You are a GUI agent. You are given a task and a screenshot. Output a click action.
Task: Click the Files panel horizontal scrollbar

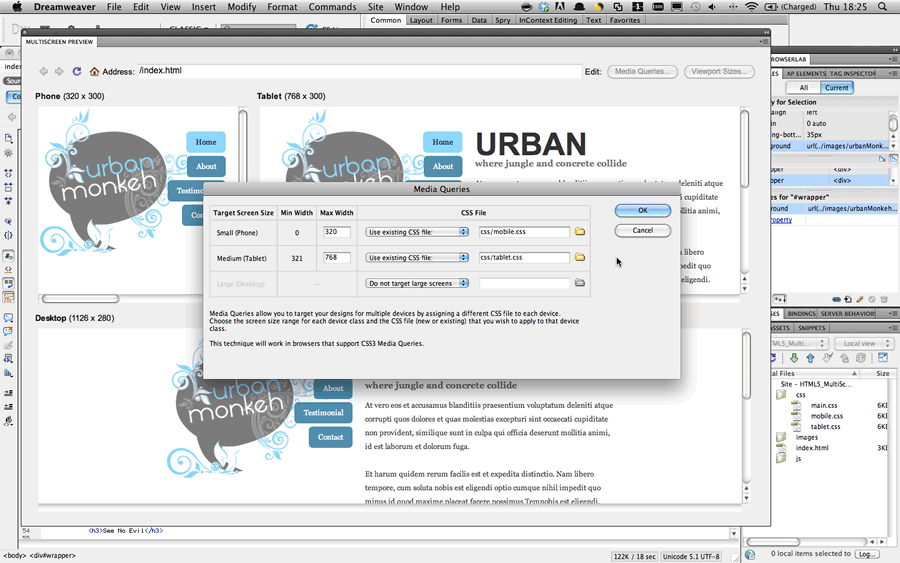773,541
